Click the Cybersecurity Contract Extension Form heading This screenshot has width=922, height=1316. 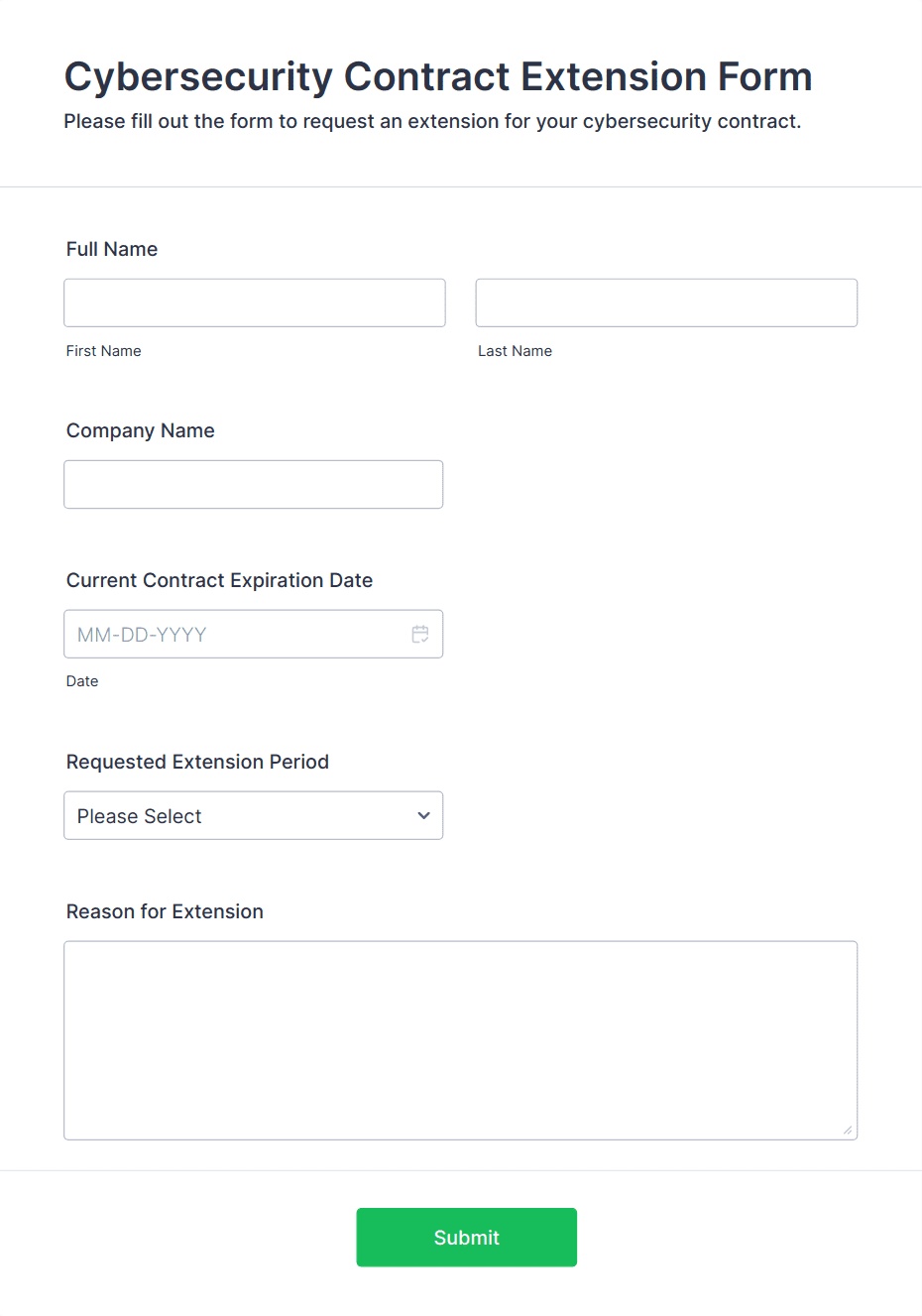coord(438,76)
